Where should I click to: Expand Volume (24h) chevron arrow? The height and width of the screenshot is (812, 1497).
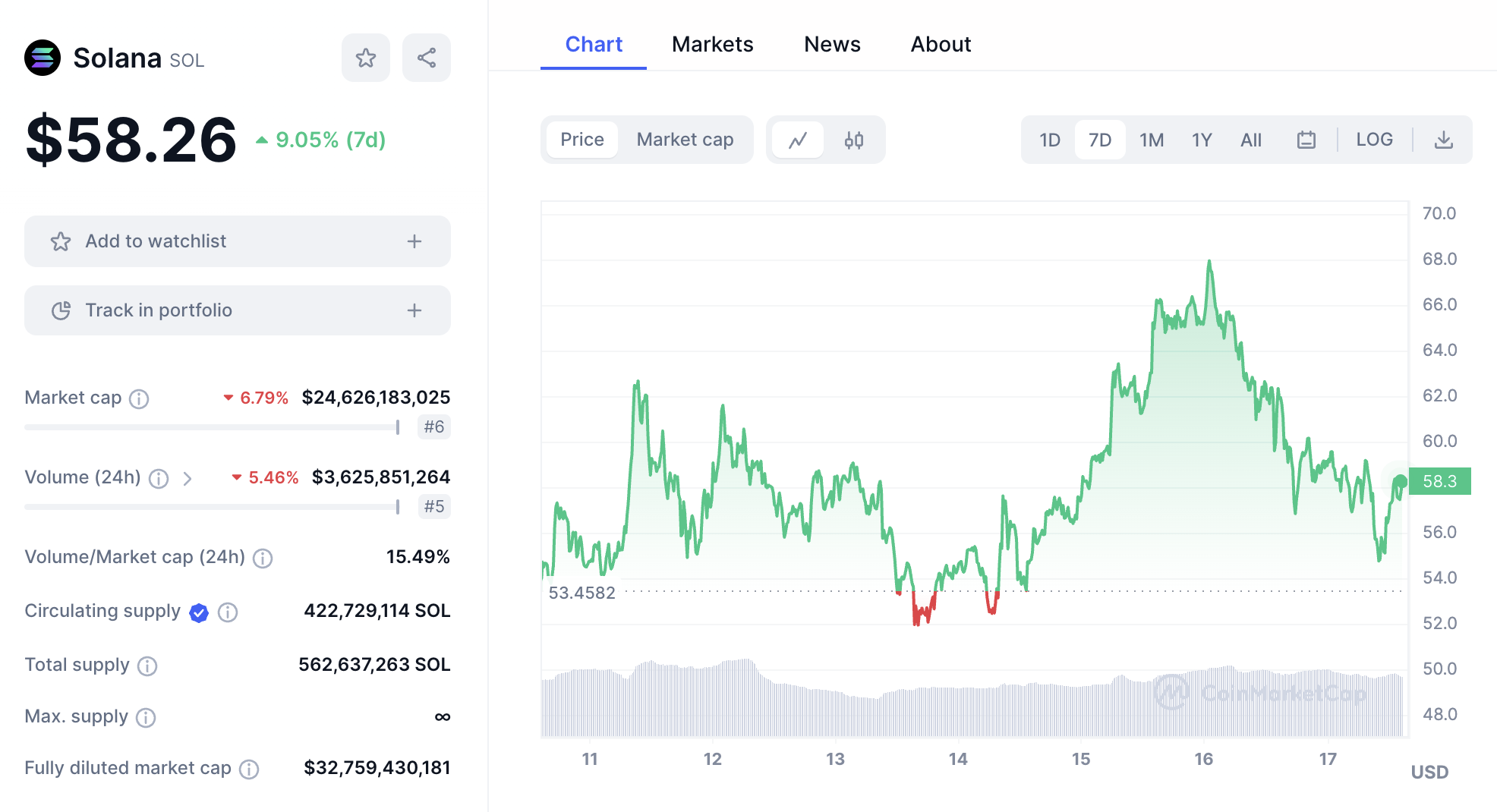point(188,479)
